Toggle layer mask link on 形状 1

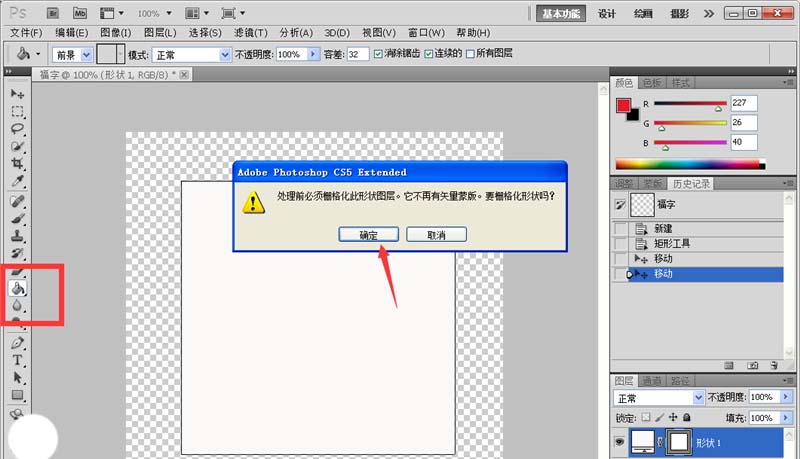(660, 442)
